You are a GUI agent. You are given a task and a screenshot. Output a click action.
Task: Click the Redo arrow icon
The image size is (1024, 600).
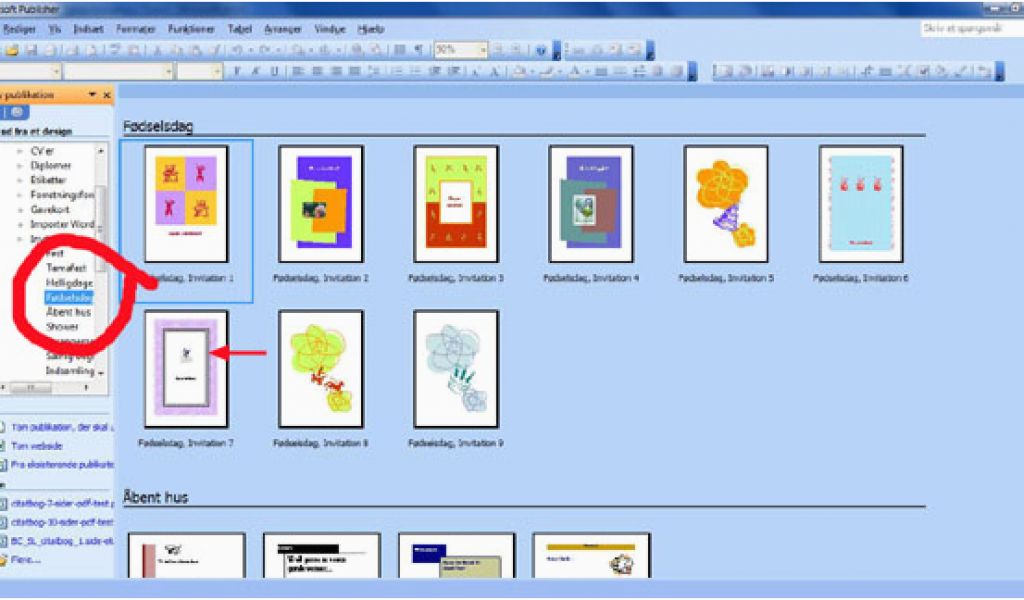coord(264,50)
